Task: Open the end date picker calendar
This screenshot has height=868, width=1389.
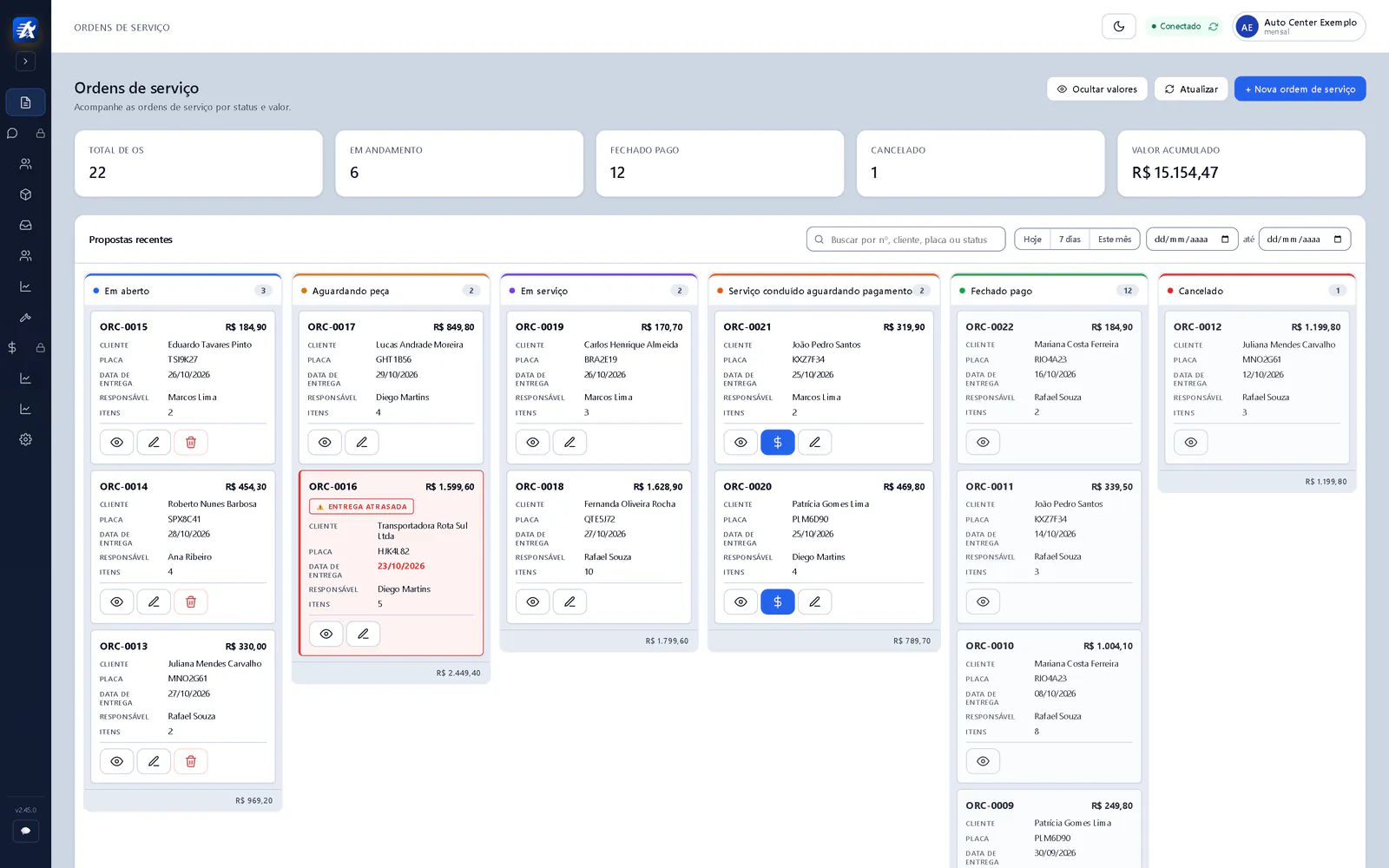Action: pyautogui.click(x=1338, y=240)
